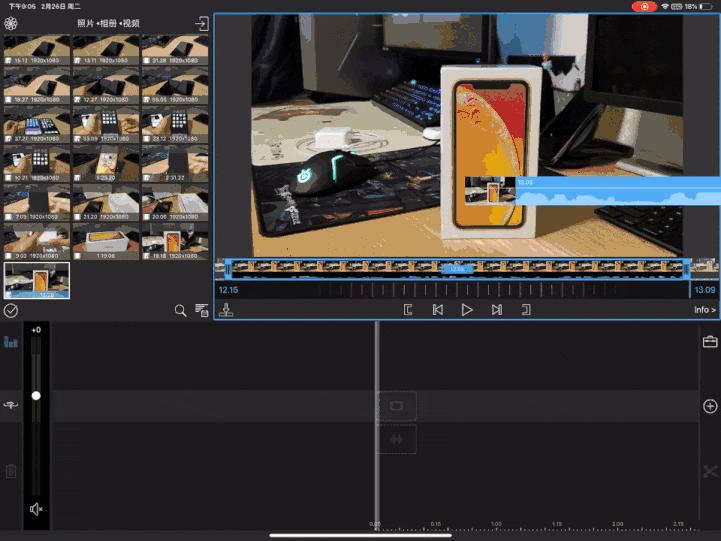Click the right trim handle of filmstrip
Image resolution: width=721 pixels, height=541 pixels.
(x=687, y=269)
